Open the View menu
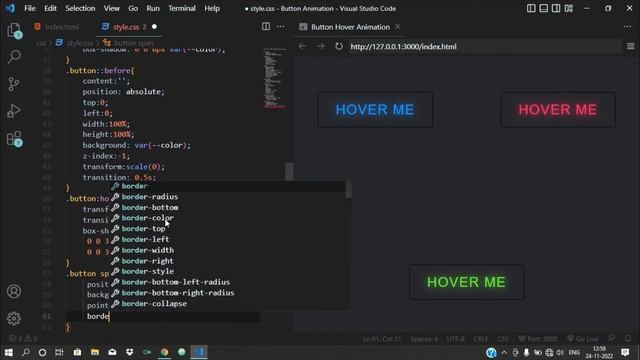This screenshot has width=640, height=360. coord(111,8)
